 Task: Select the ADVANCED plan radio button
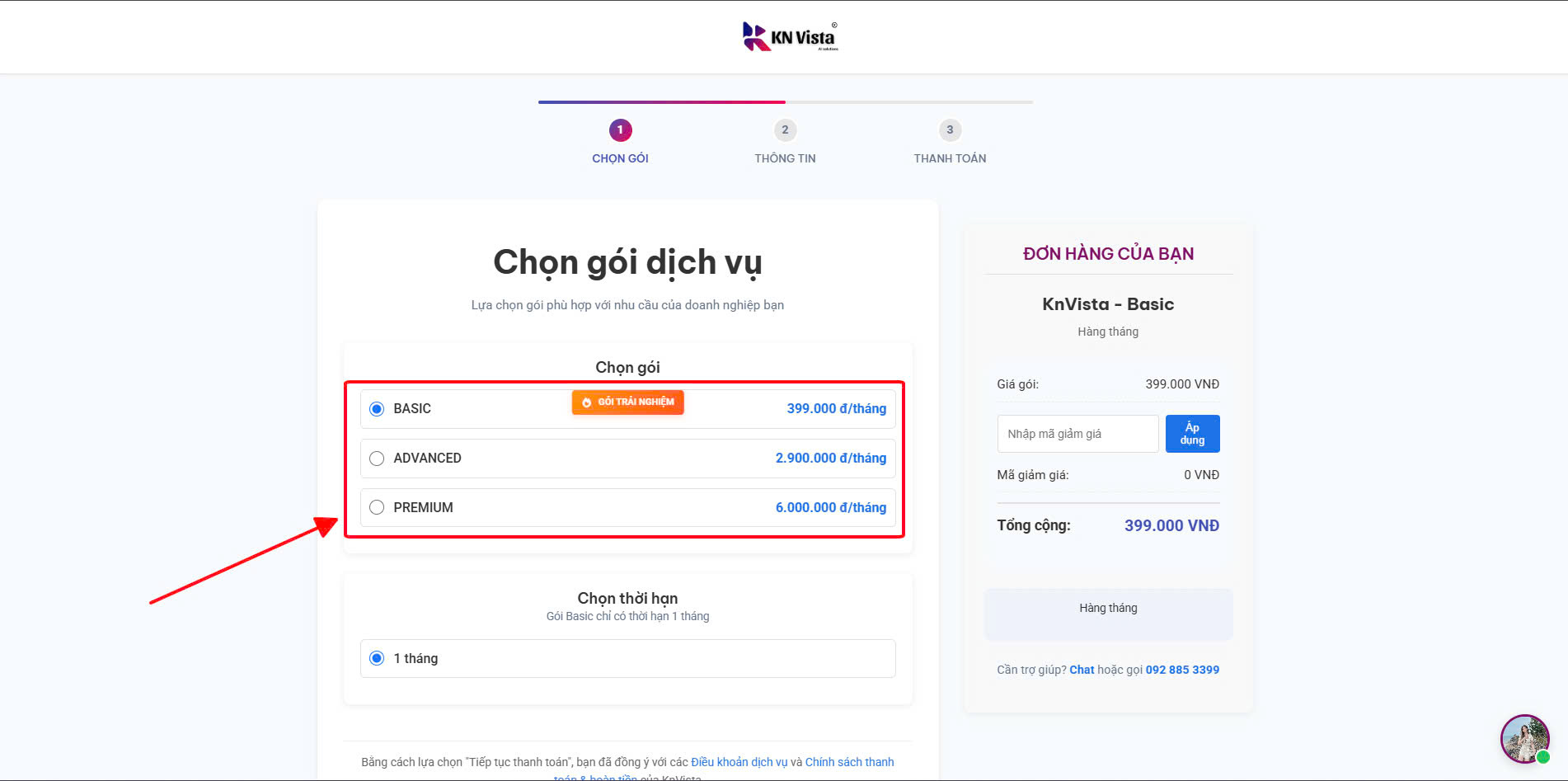point(377,458)
